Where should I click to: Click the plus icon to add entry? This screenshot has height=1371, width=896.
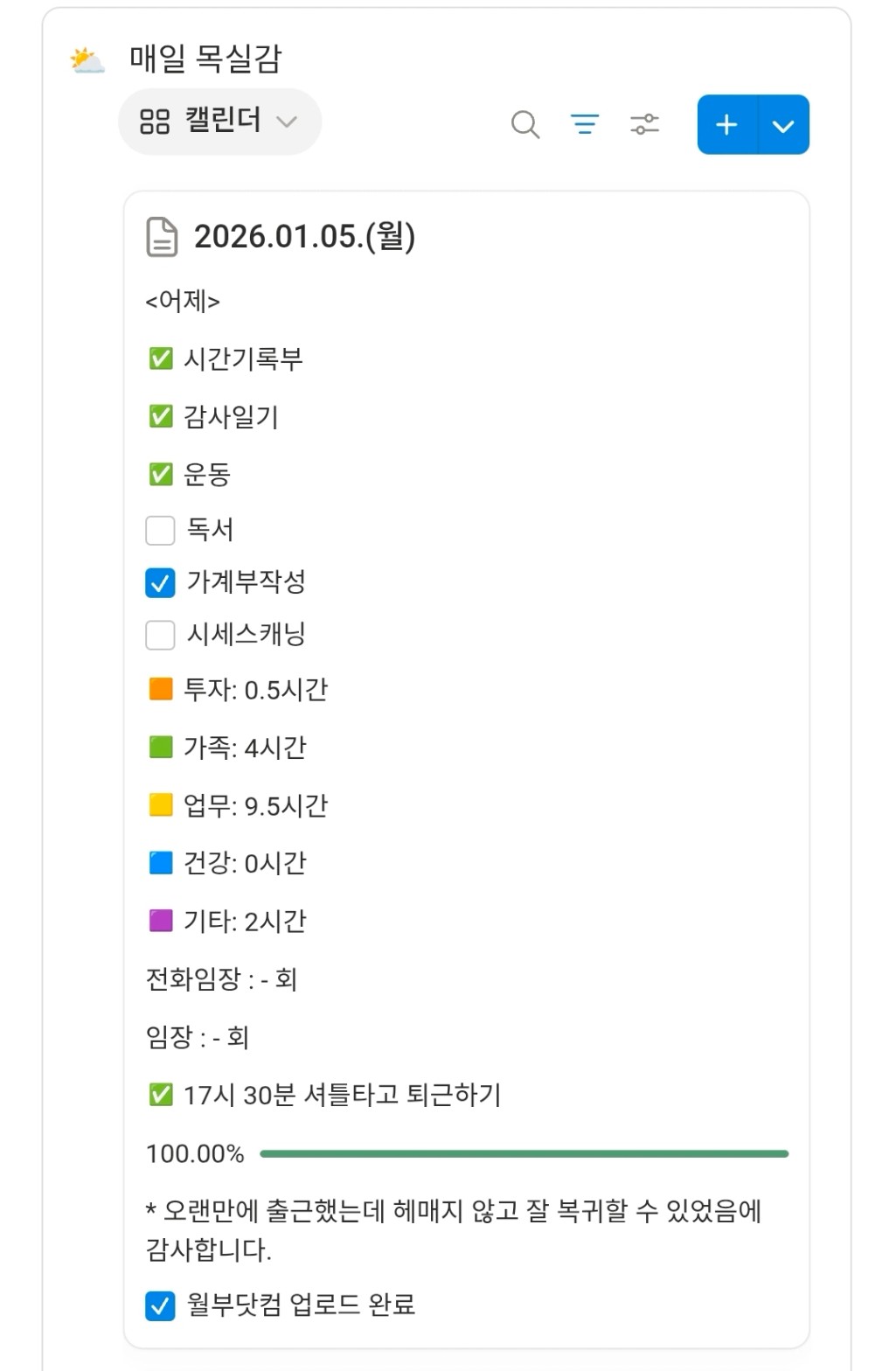tap(726, 125)
